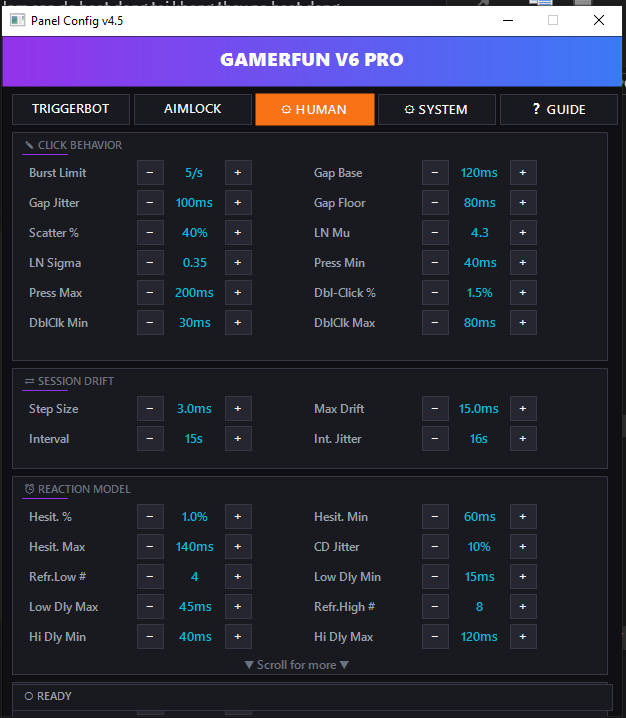The width and height of the screenshot is (626, 718).
Task: Open the GUIDE help tab
Action: click(x=559, y=109)
